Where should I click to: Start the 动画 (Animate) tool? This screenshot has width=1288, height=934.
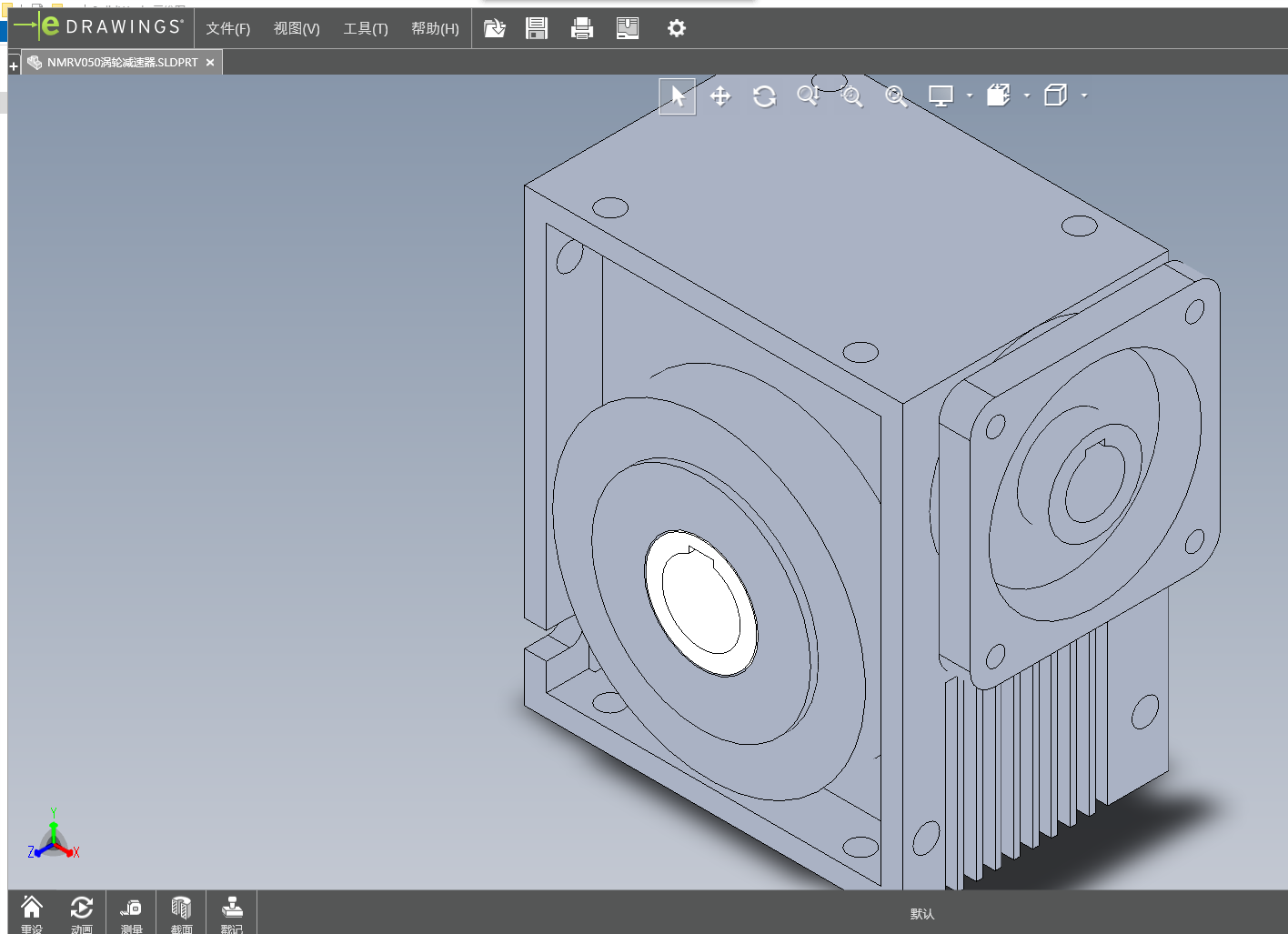[82, 913]
